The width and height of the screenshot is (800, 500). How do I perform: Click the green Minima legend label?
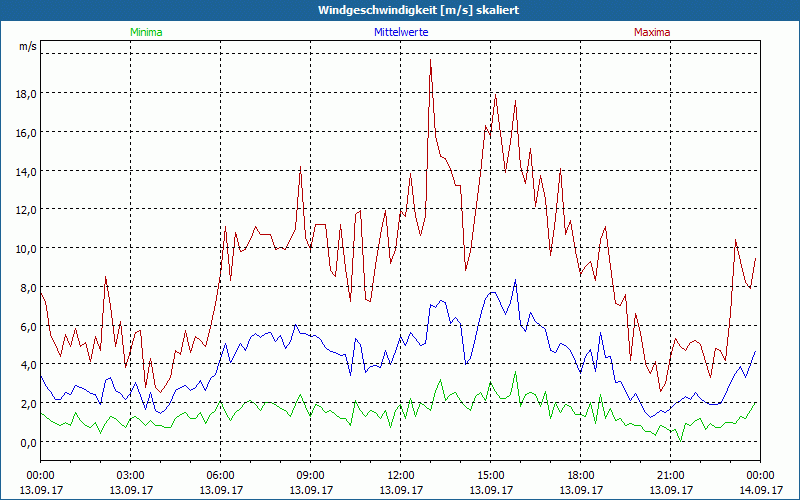(x=146, y=32)
